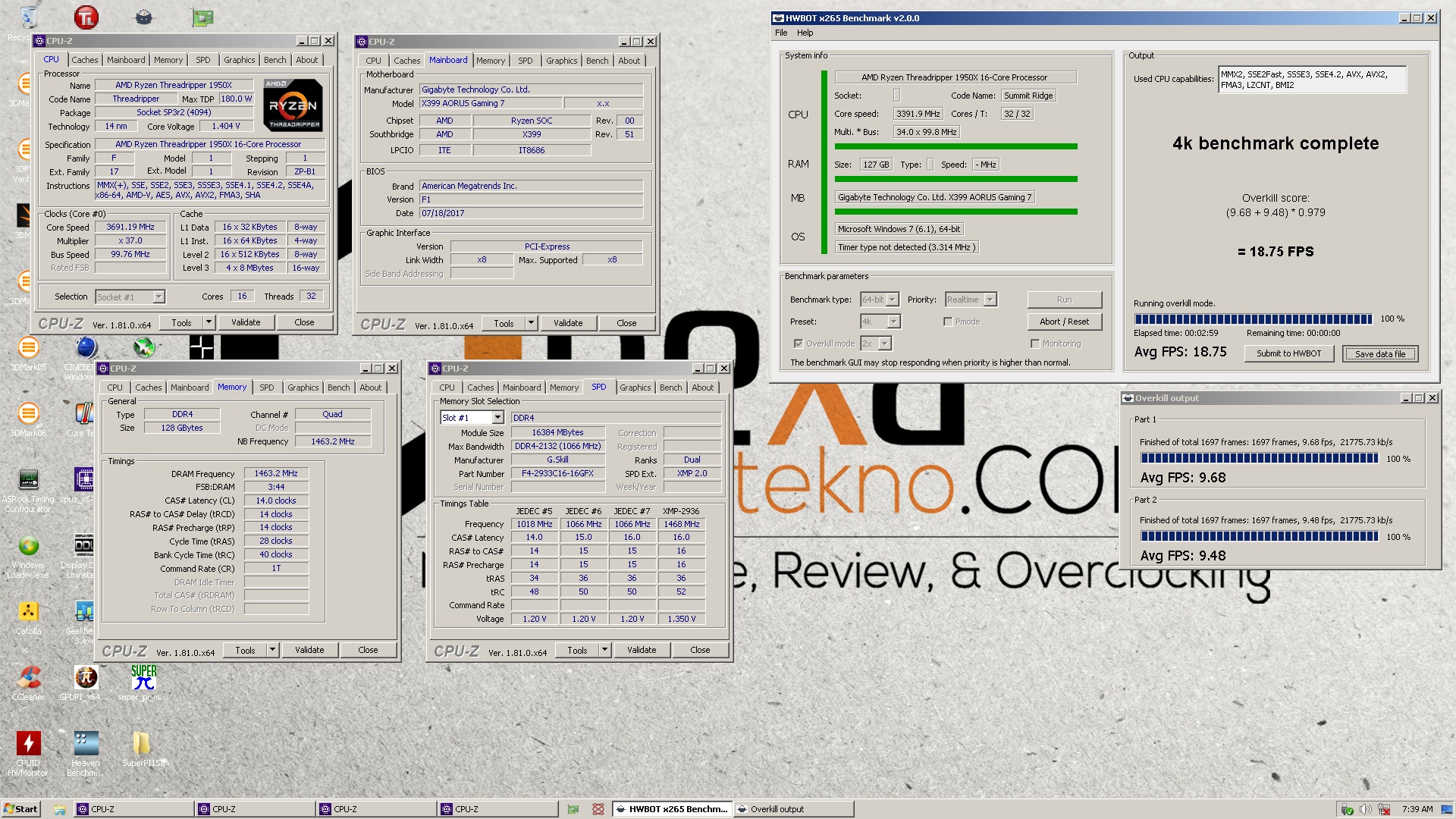Launch the Cinebench desktop shortcut
The image size is (1456, 819).
click(86, 355)
